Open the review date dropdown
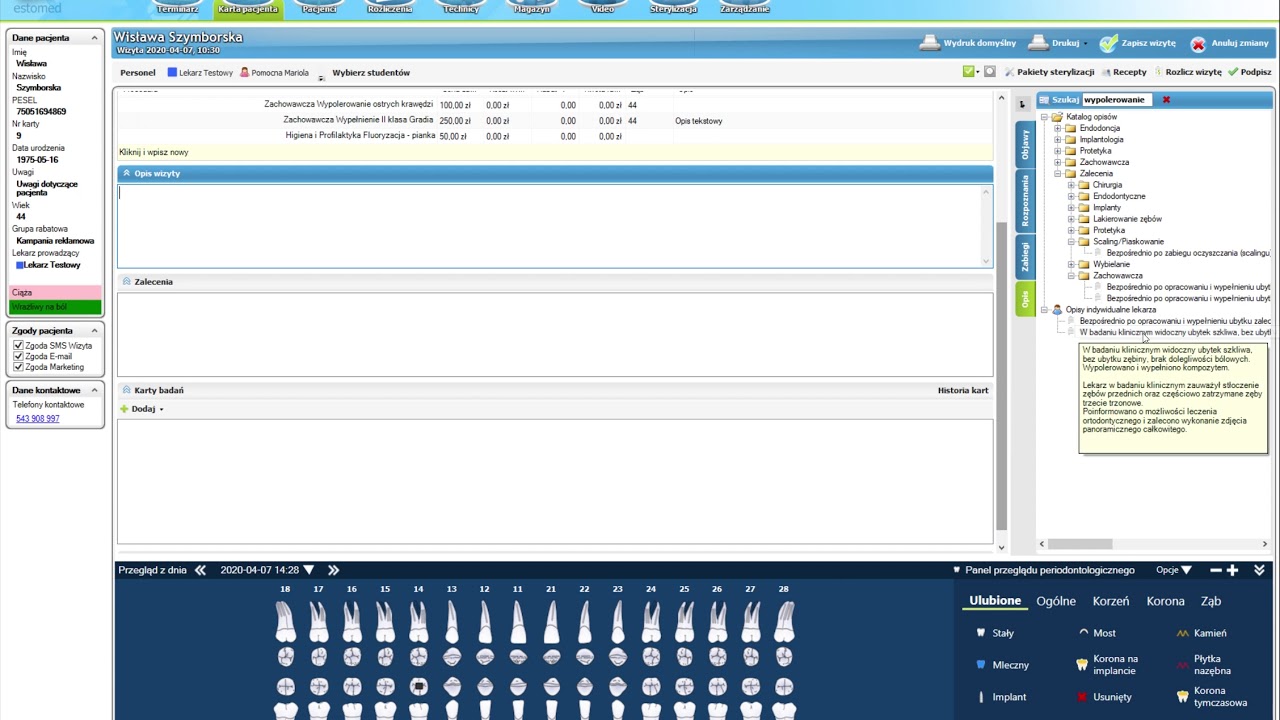The height and width of the screenshot is (720, 1280). click(309, 570)
